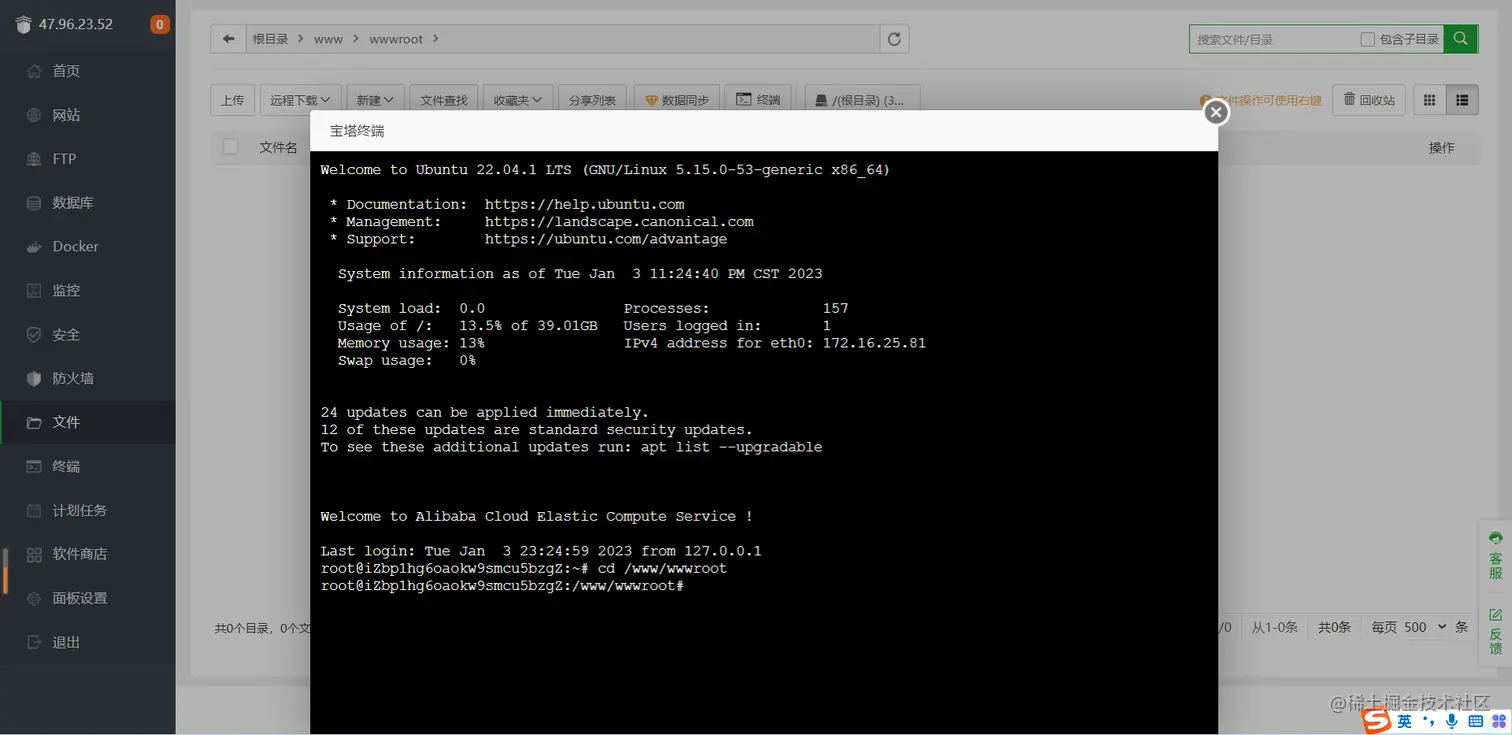The width and height of the screenshot is (1512, 735).
Task: Click the 文件 folder icon in sidebar
Action: pos(34,423)
